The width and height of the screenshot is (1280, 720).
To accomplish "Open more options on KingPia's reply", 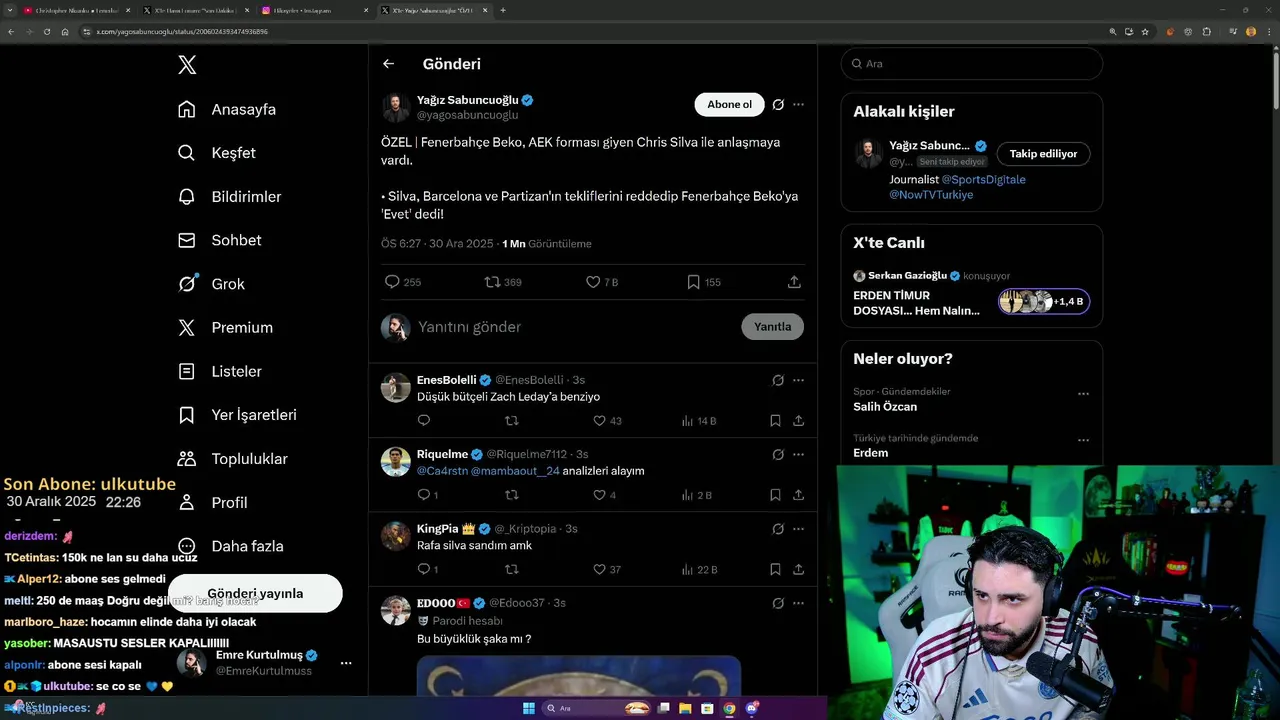I will tap(798, 528).
